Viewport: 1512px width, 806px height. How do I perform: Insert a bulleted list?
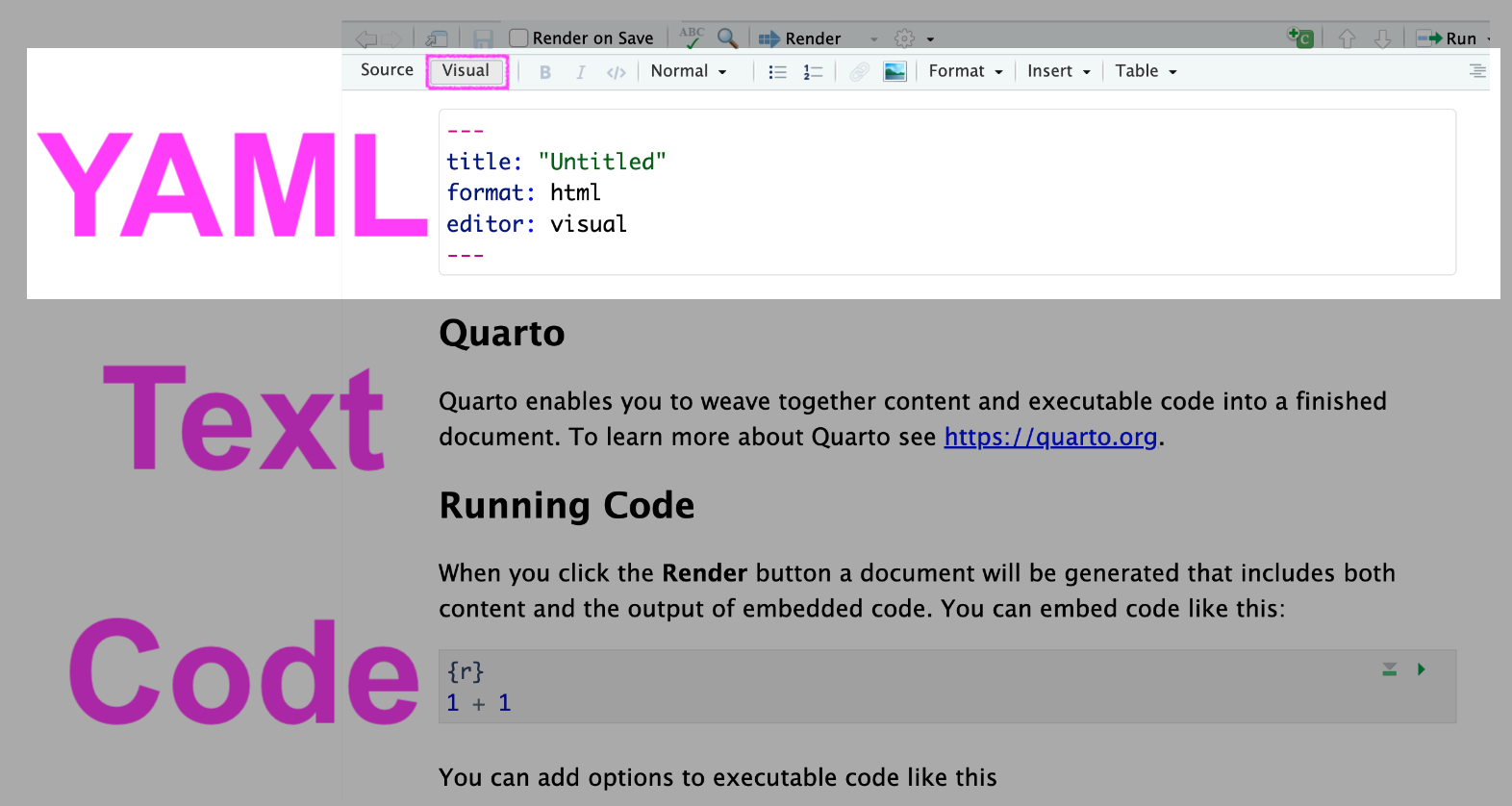pyautogui.click(x=777, y=72)
